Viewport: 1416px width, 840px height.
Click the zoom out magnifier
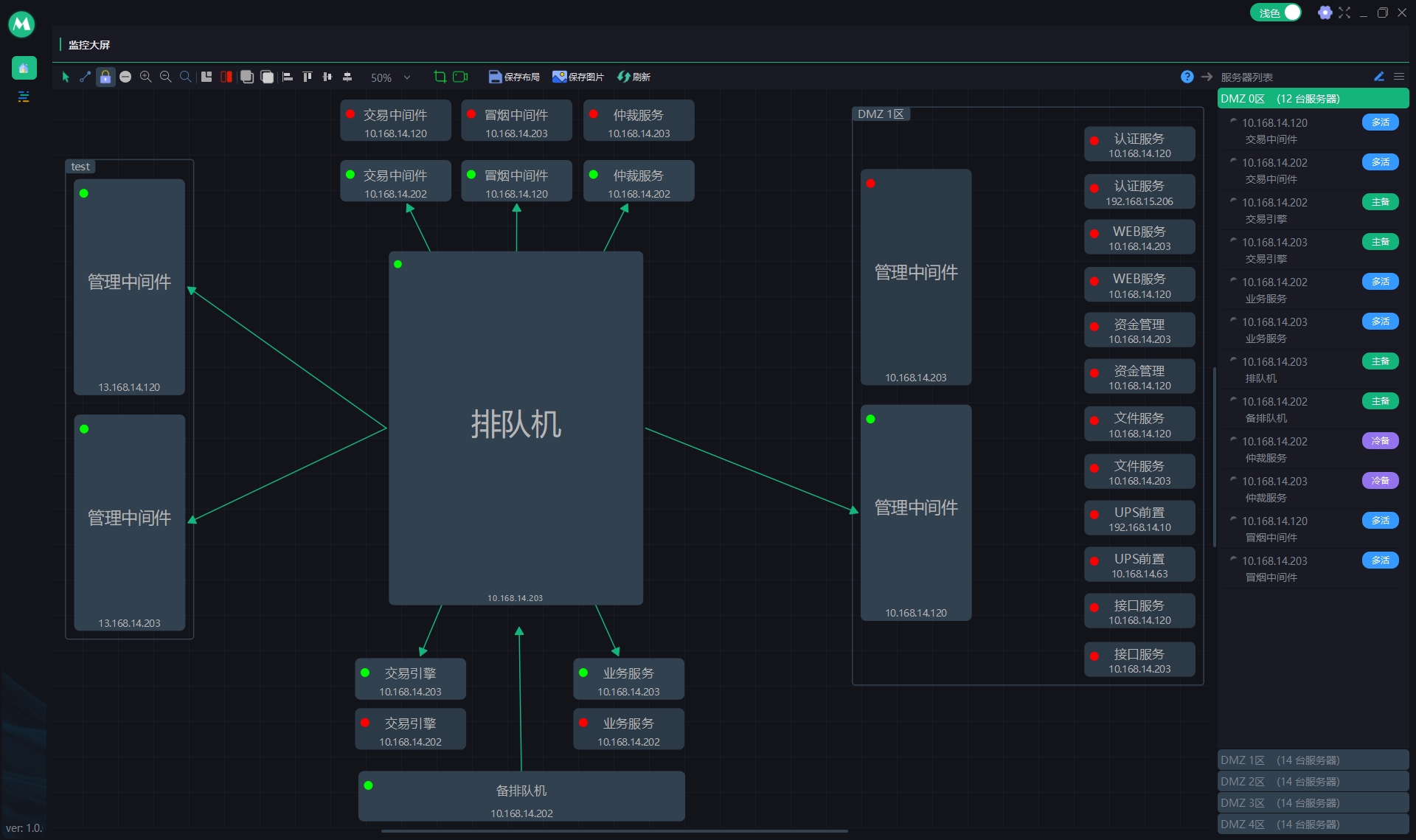166,77
